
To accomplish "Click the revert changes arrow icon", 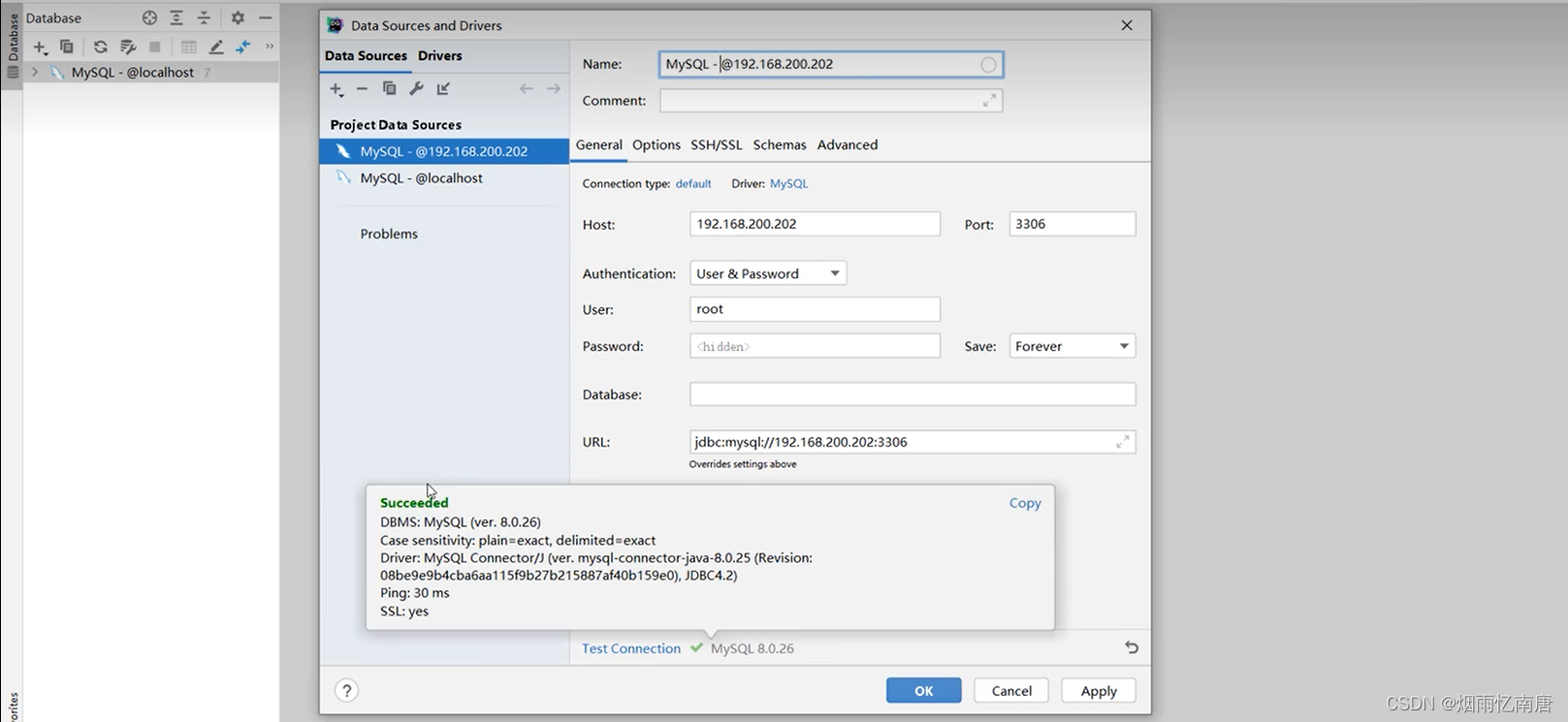I will [1132, 647].
